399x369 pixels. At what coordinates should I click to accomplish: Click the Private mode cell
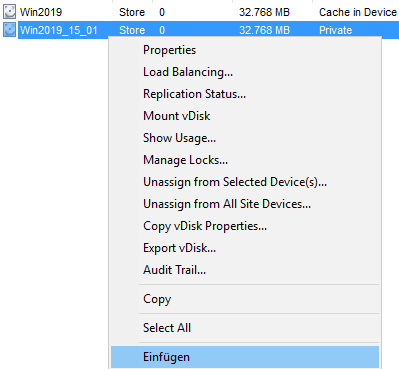pos(335,30)
